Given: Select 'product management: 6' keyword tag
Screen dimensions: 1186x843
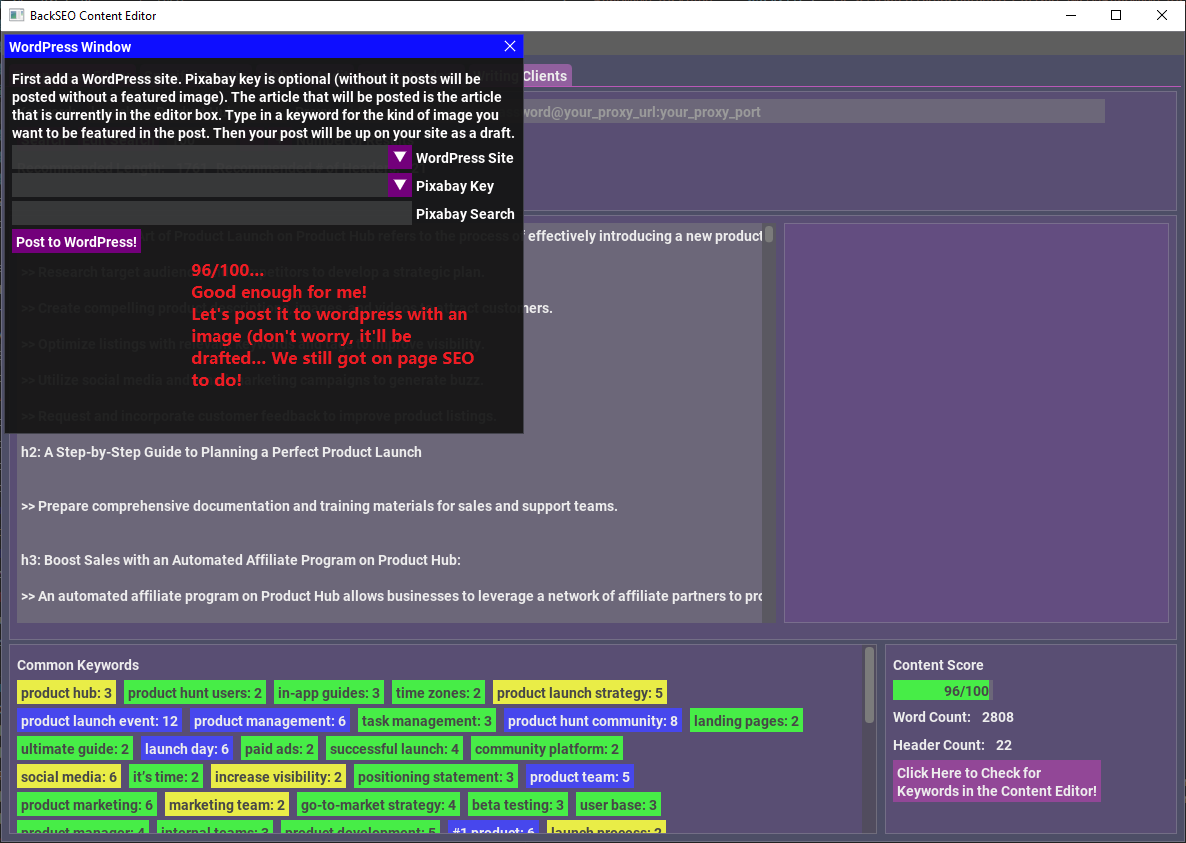Looking at the screenshot, I should [x=270, y=721].
